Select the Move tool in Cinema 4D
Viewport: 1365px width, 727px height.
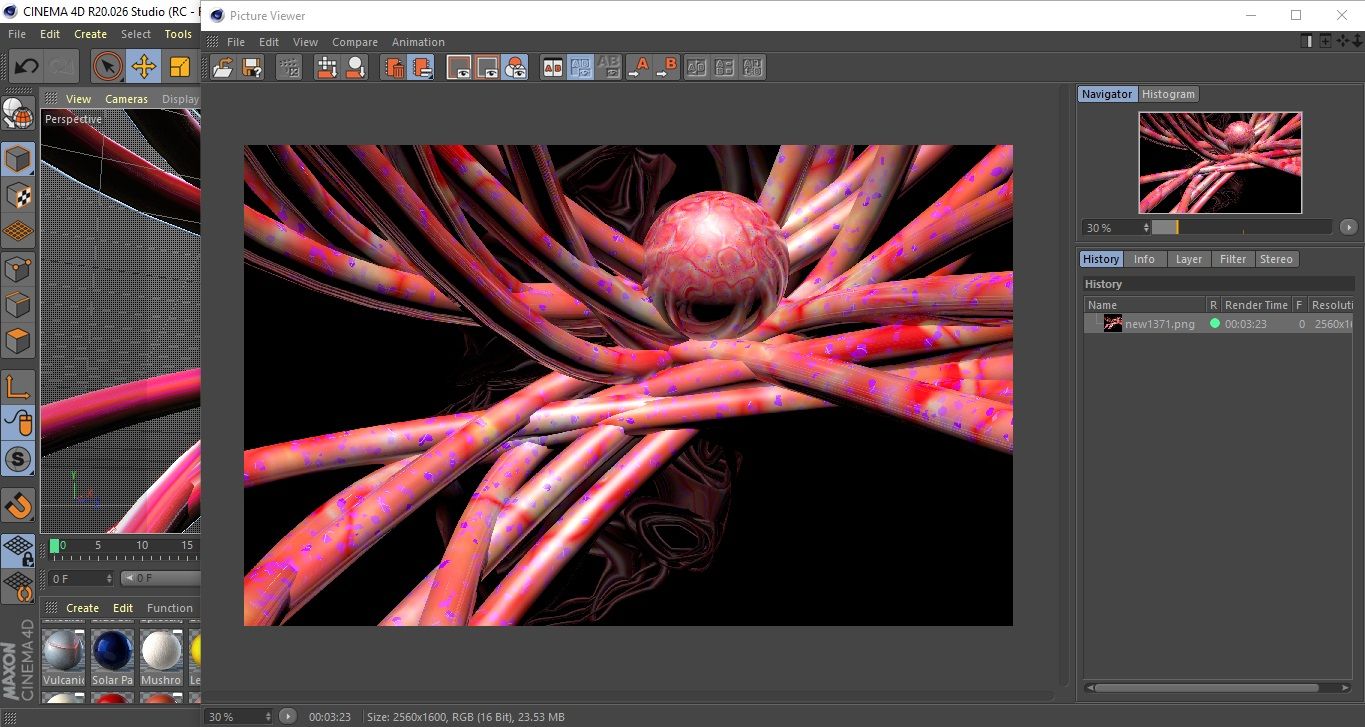[144, 67]
